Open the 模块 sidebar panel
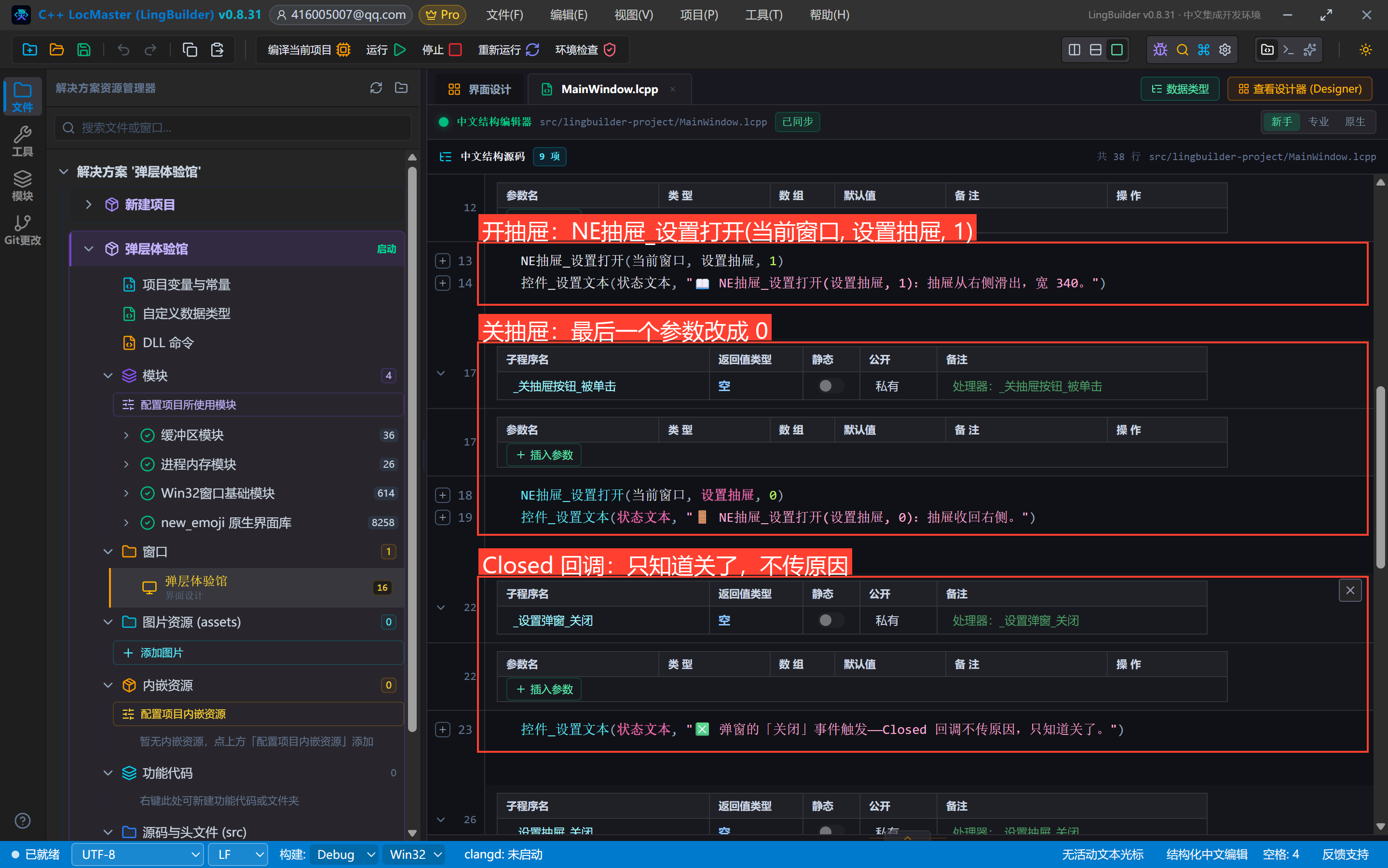The height and width of the screenshot is (868, 1388). pyautogui.click(x=22, y=186)
